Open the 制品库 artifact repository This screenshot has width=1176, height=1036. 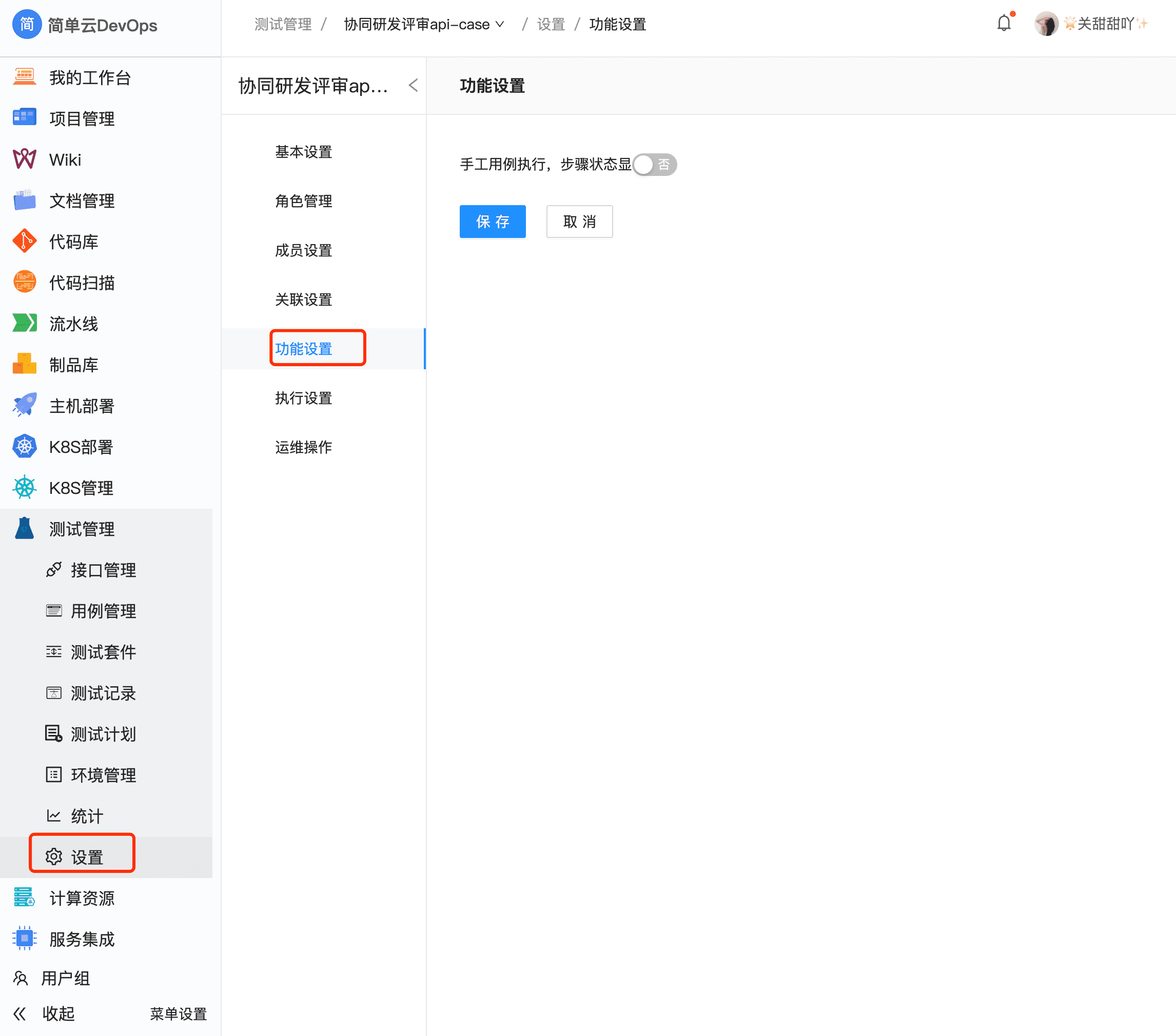click(x=73, y=364)
